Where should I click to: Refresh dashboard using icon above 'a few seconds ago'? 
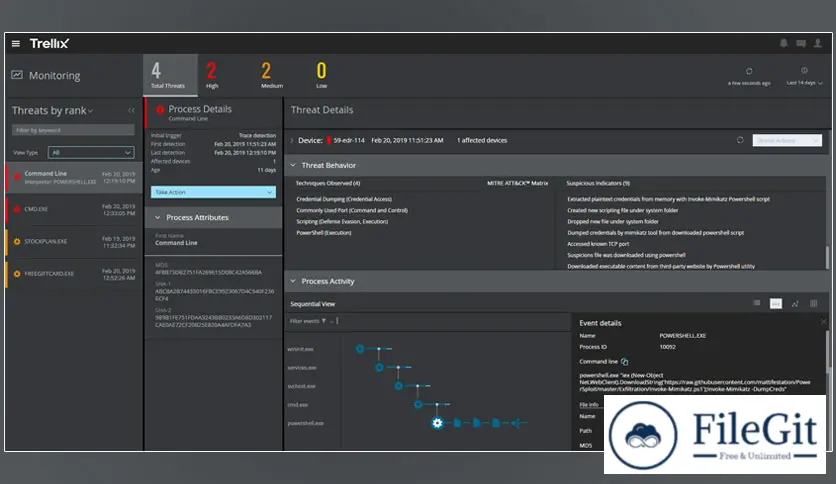pyautogui.click(x=749, y=71)
